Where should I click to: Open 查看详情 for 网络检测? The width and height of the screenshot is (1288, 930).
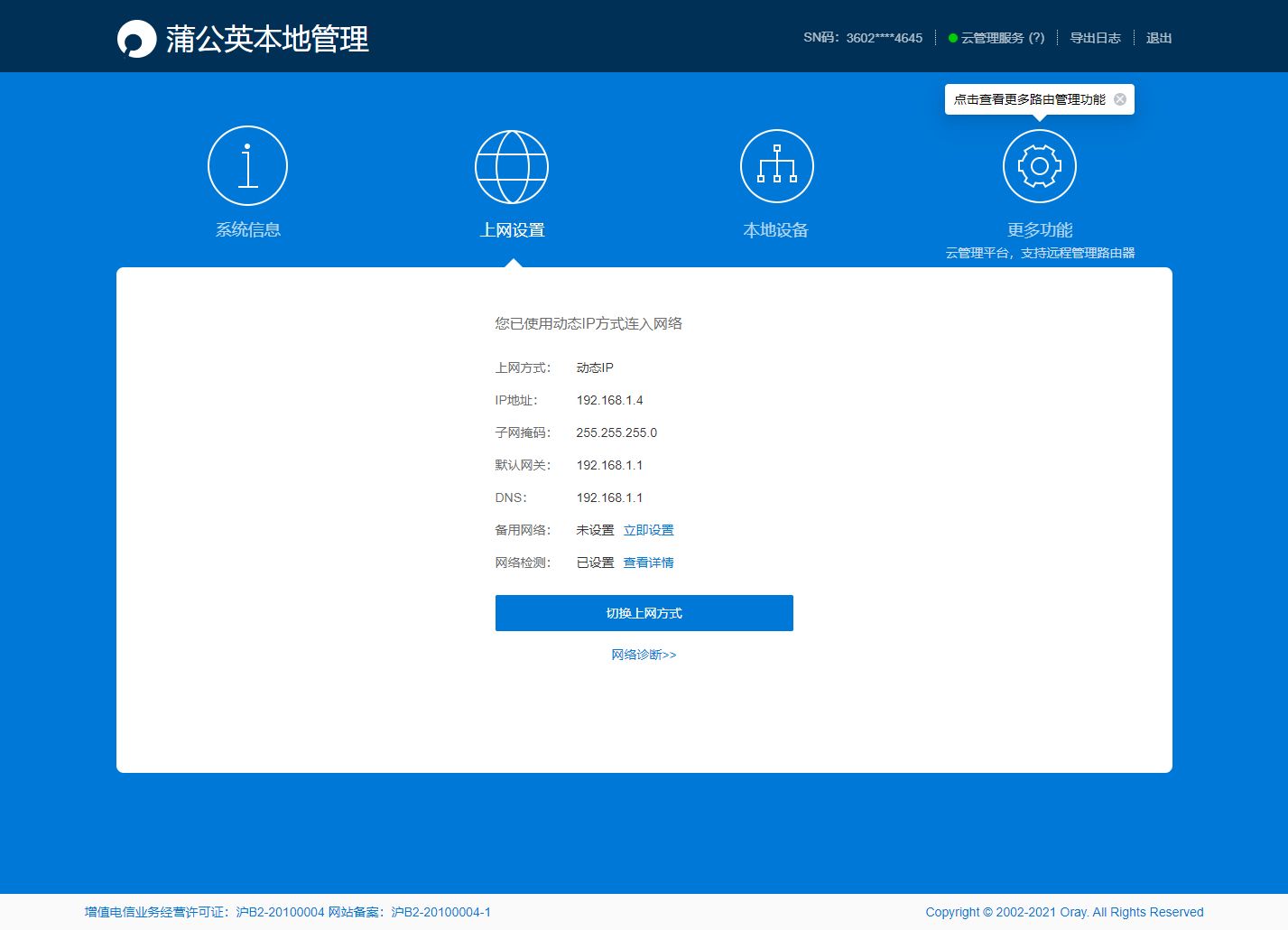[649, 563]
